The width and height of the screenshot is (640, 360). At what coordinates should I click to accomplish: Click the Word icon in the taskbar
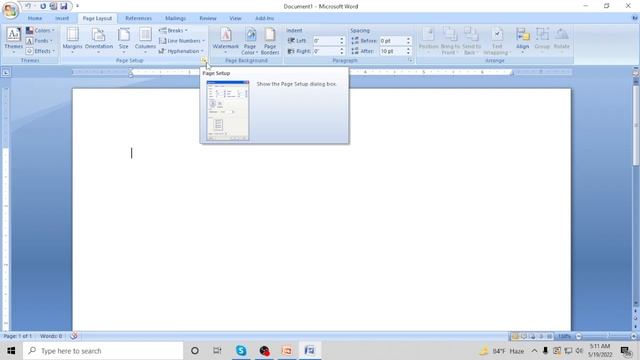[310, 351]
